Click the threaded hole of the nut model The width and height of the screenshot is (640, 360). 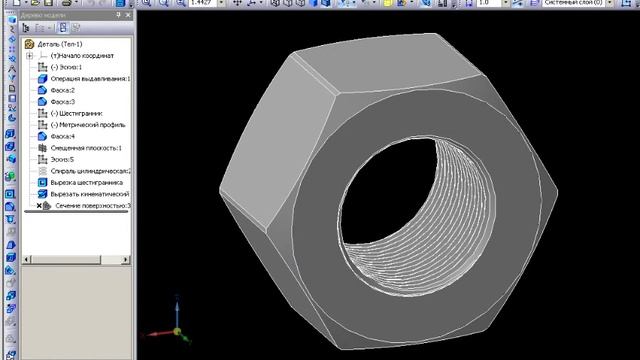coord(416,216)
